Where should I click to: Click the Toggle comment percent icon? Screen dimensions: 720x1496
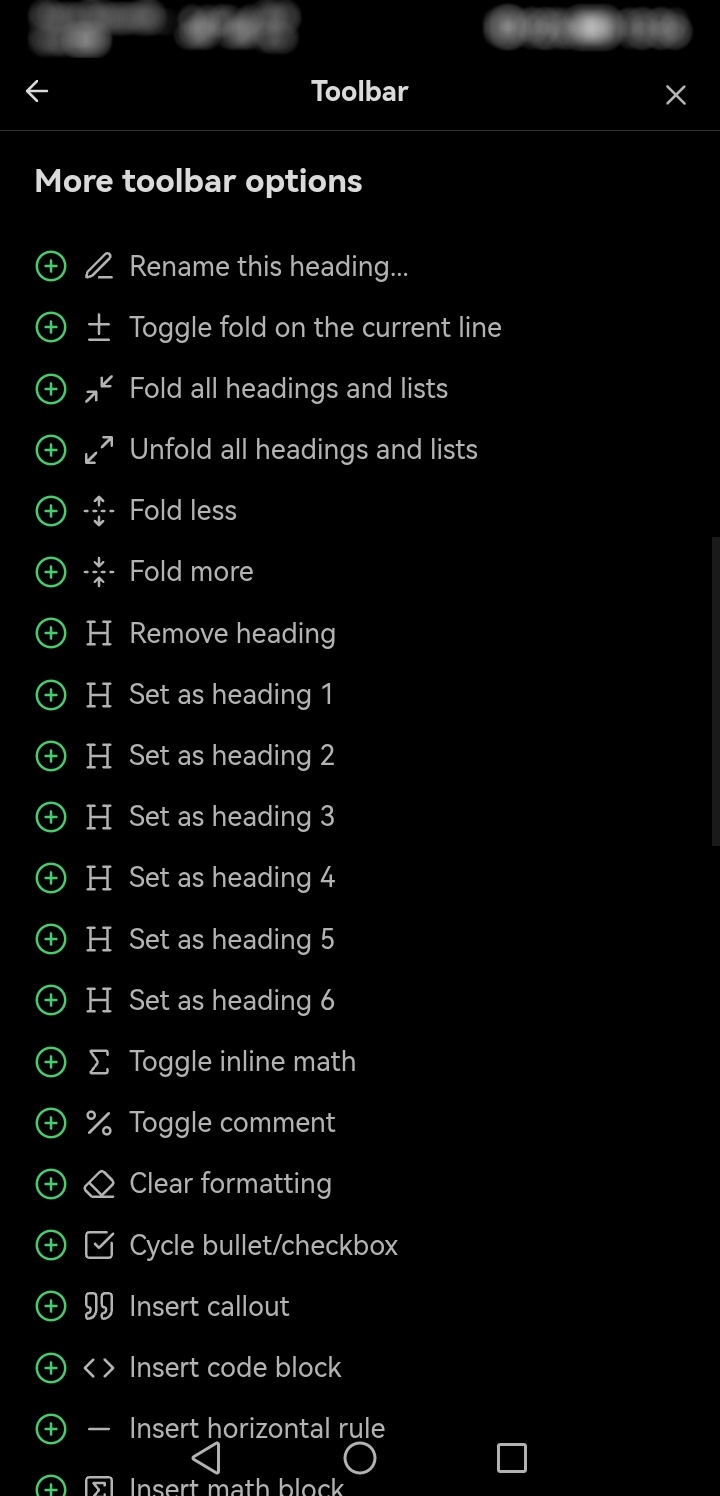coord(98,1122)
